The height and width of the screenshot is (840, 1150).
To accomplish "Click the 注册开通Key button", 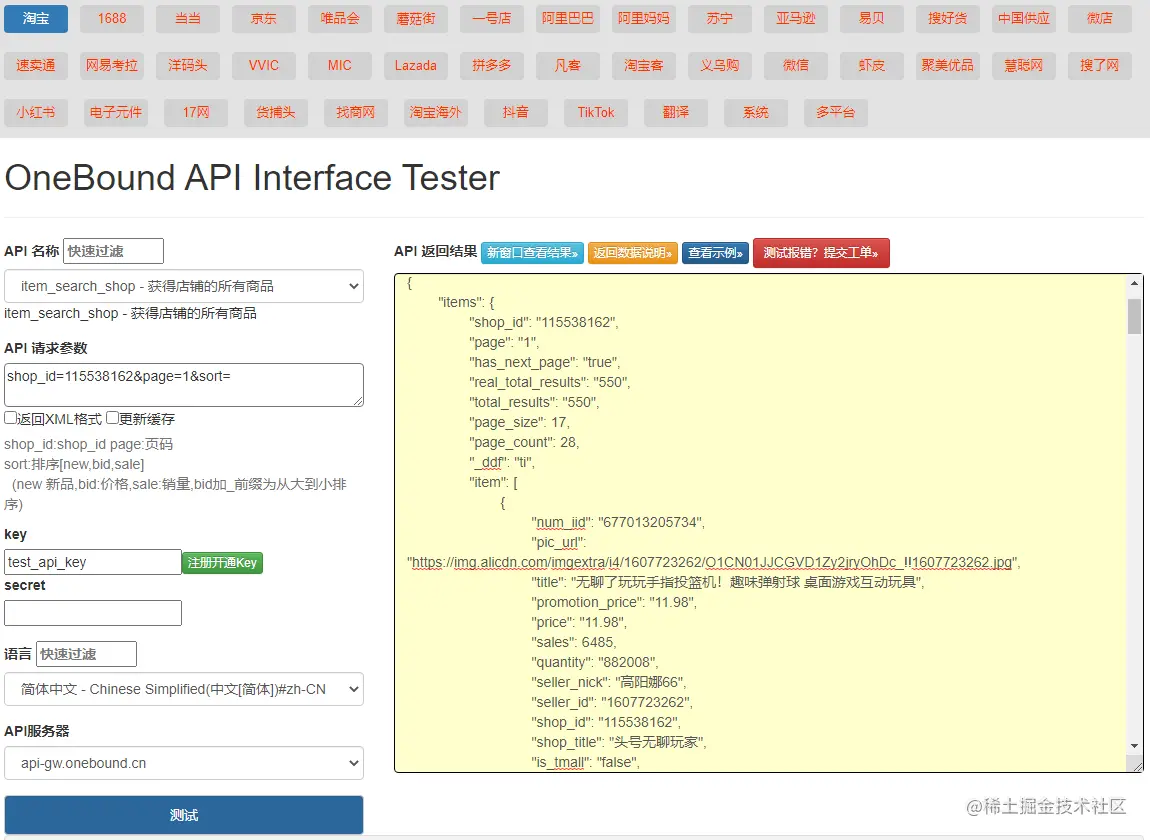I will 222,563.
